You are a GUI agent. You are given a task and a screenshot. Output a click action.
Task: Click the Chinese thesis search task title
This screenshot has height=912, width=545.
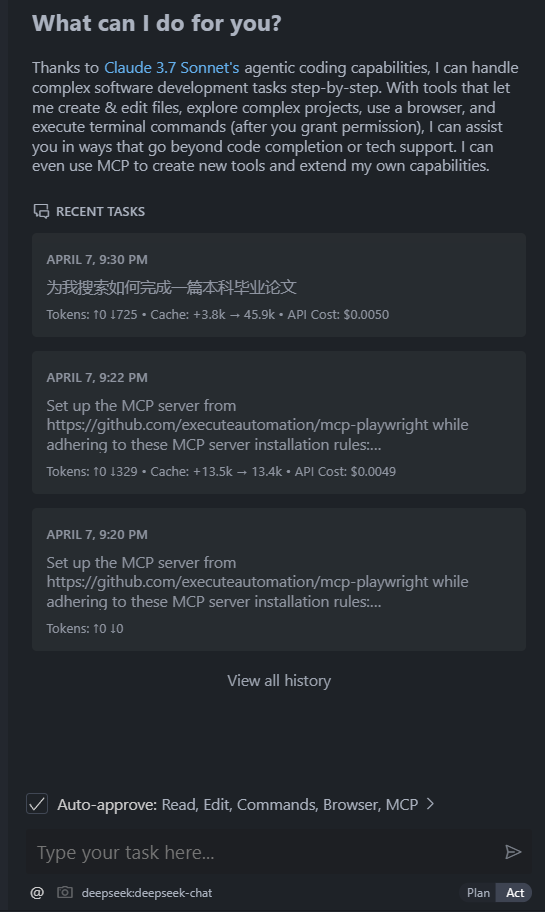172,287
